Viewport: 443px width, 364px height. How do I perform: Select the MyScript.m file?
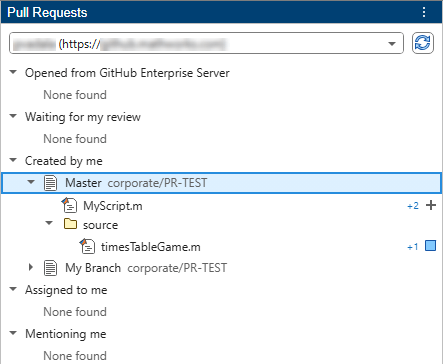(113, 206)
